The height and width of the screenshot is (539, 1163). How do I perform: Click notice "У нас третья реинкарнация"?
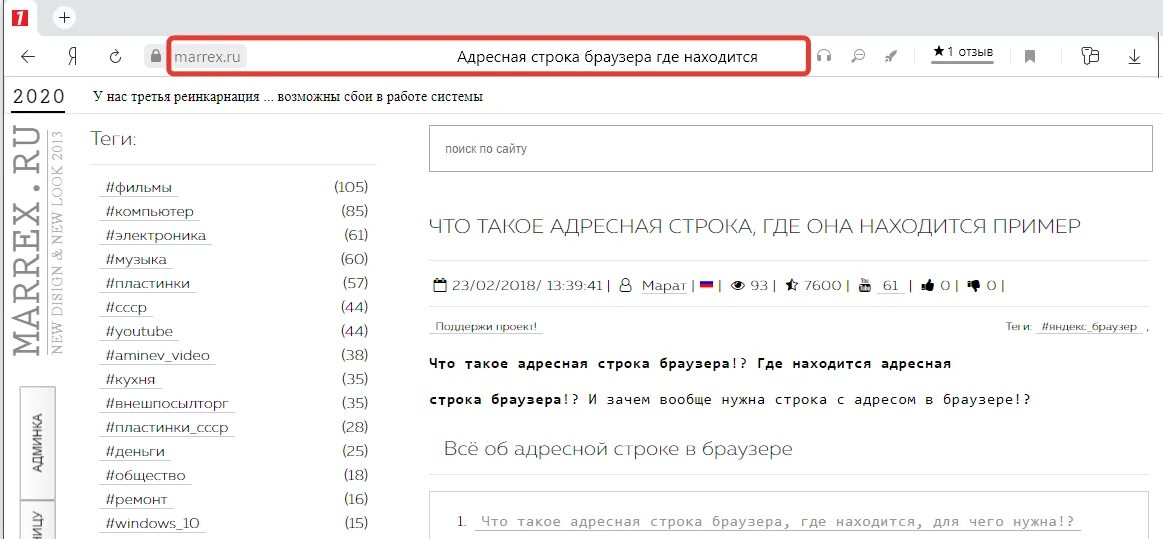tap(288, 97)
